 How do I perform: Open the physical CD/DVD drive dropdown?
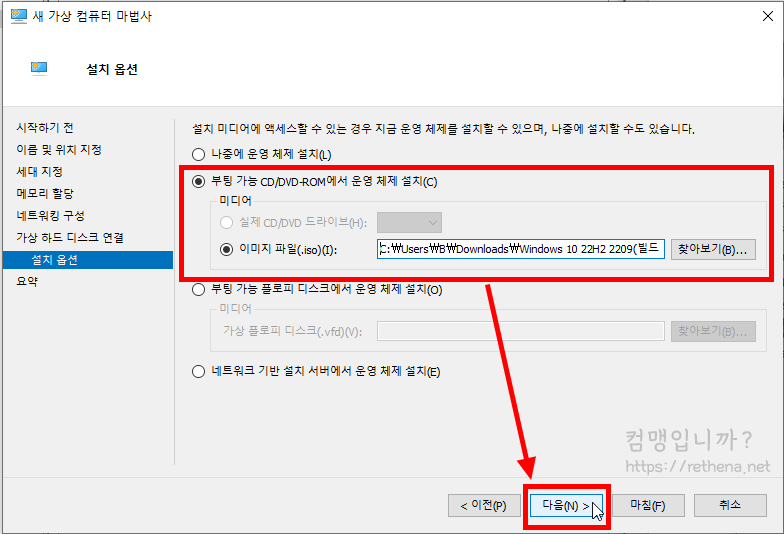pyautogui.click(x=410, y=222)
